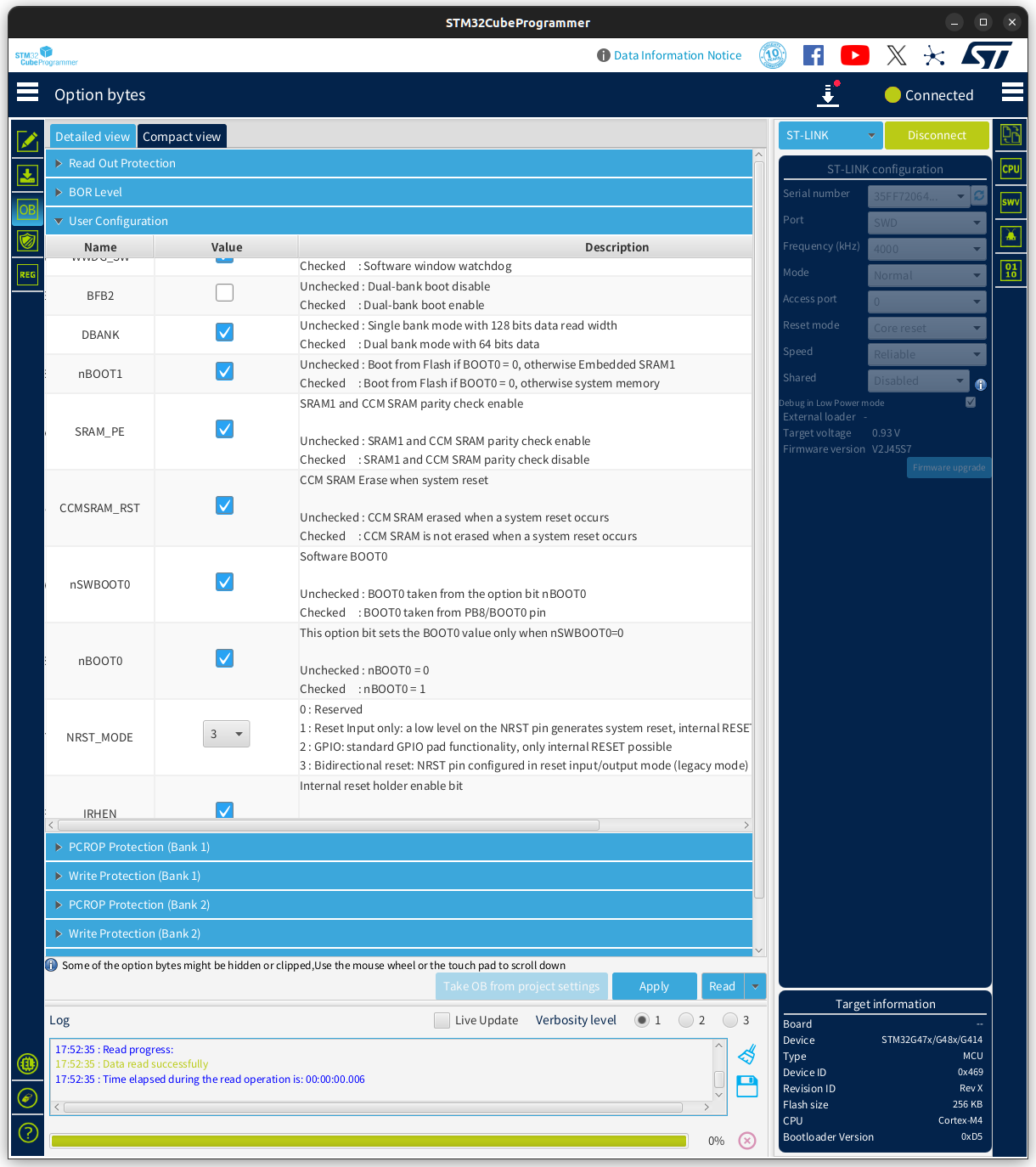1036x1167 pixels.
Task: Collapse the User Configuration section
Action: (x=399, y=221)
